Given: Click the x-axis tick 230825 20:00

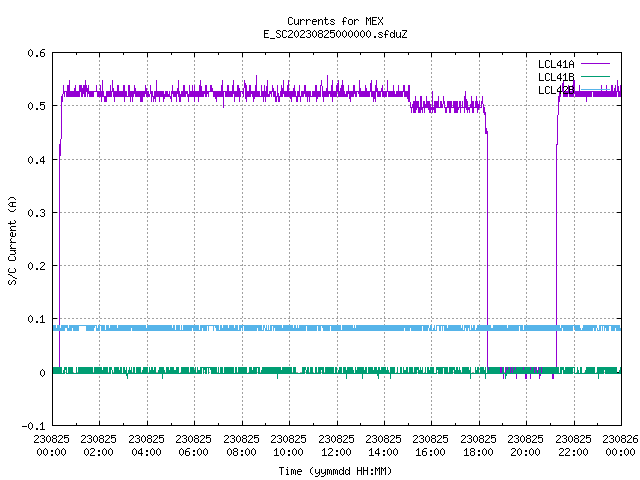Looking at the screenshot, I should 526,445.
